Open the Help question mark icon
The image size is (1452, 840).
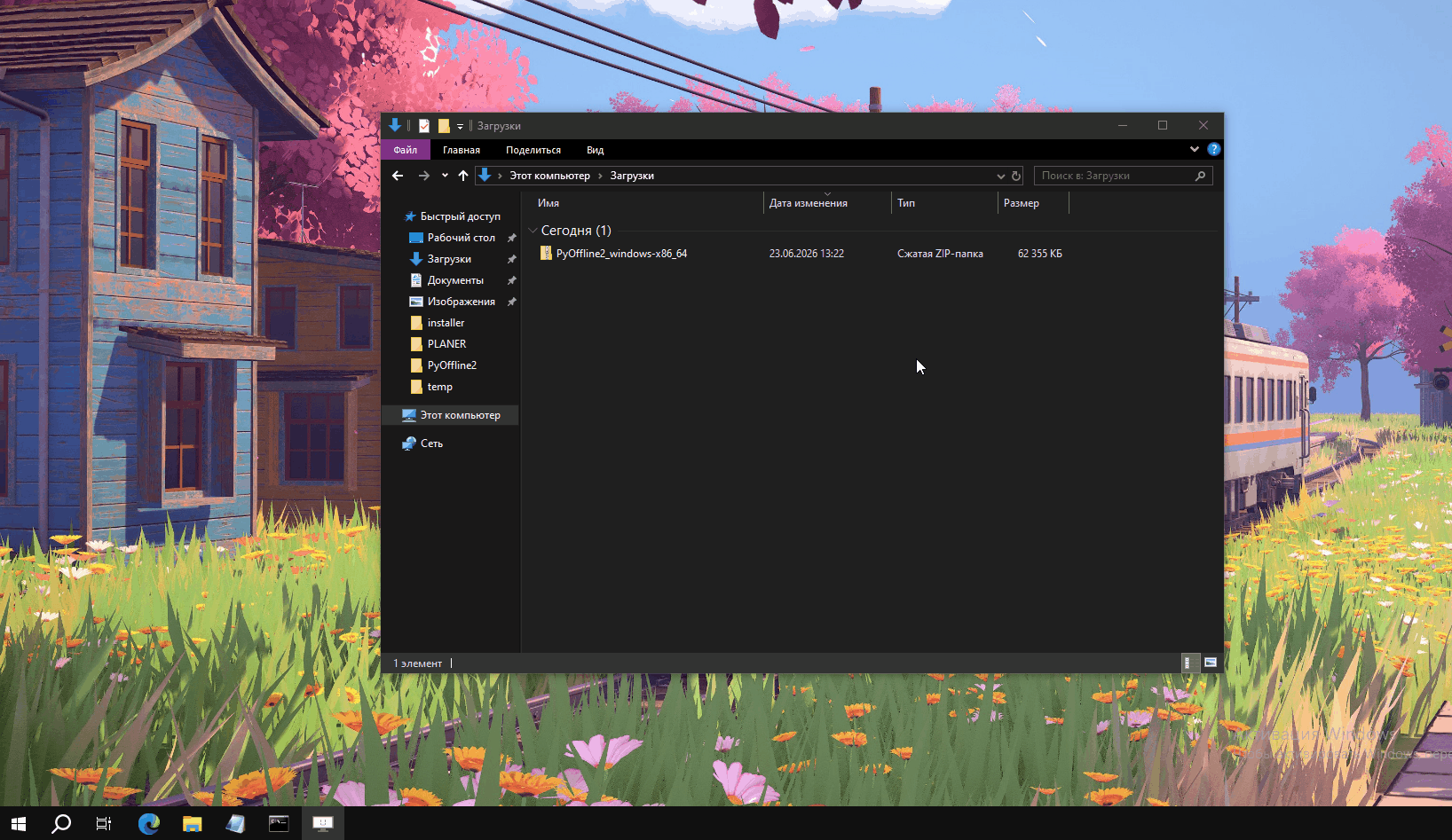tap(1214, 149)
